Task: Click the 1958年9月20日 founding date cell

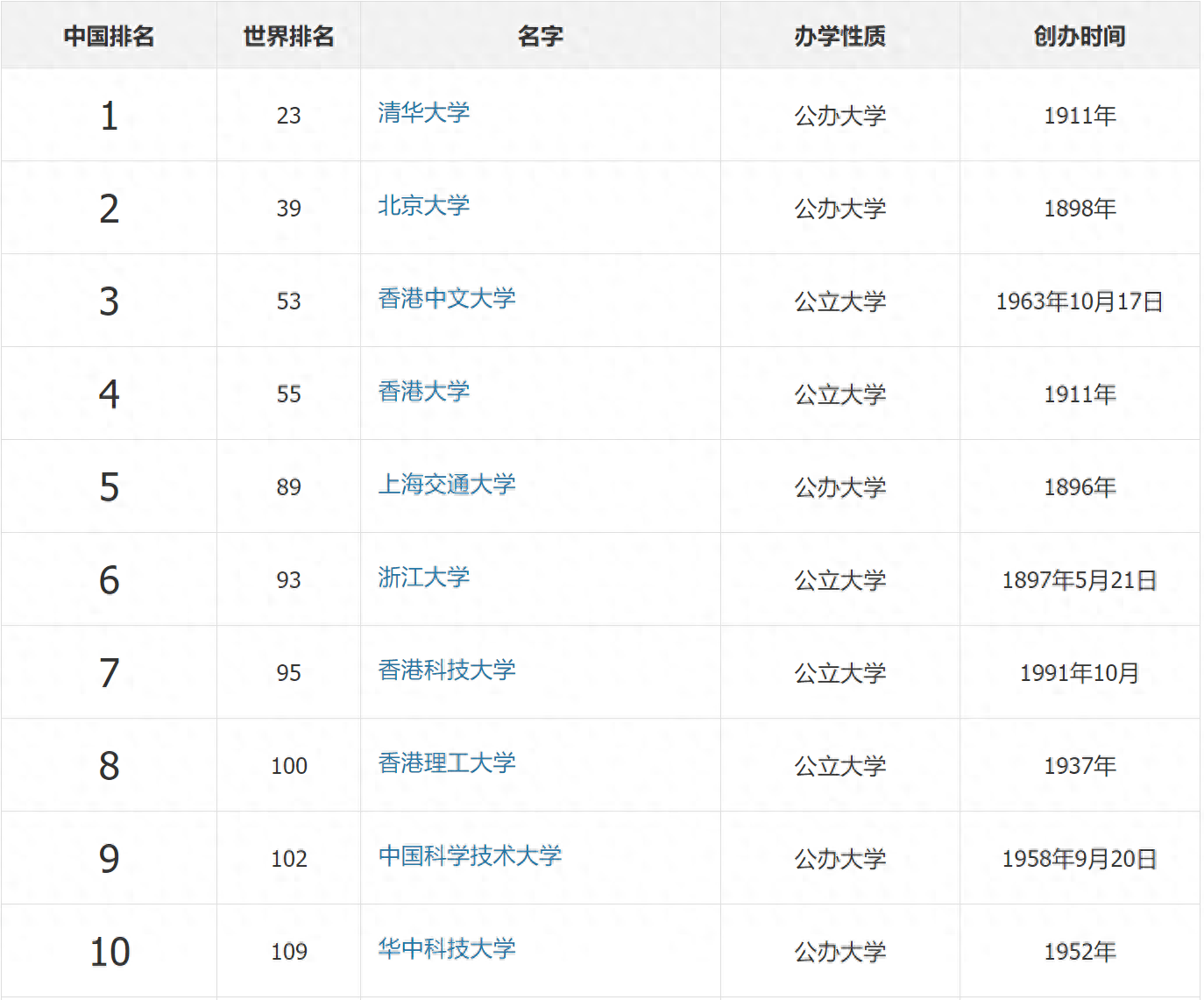Action: 1080,859
